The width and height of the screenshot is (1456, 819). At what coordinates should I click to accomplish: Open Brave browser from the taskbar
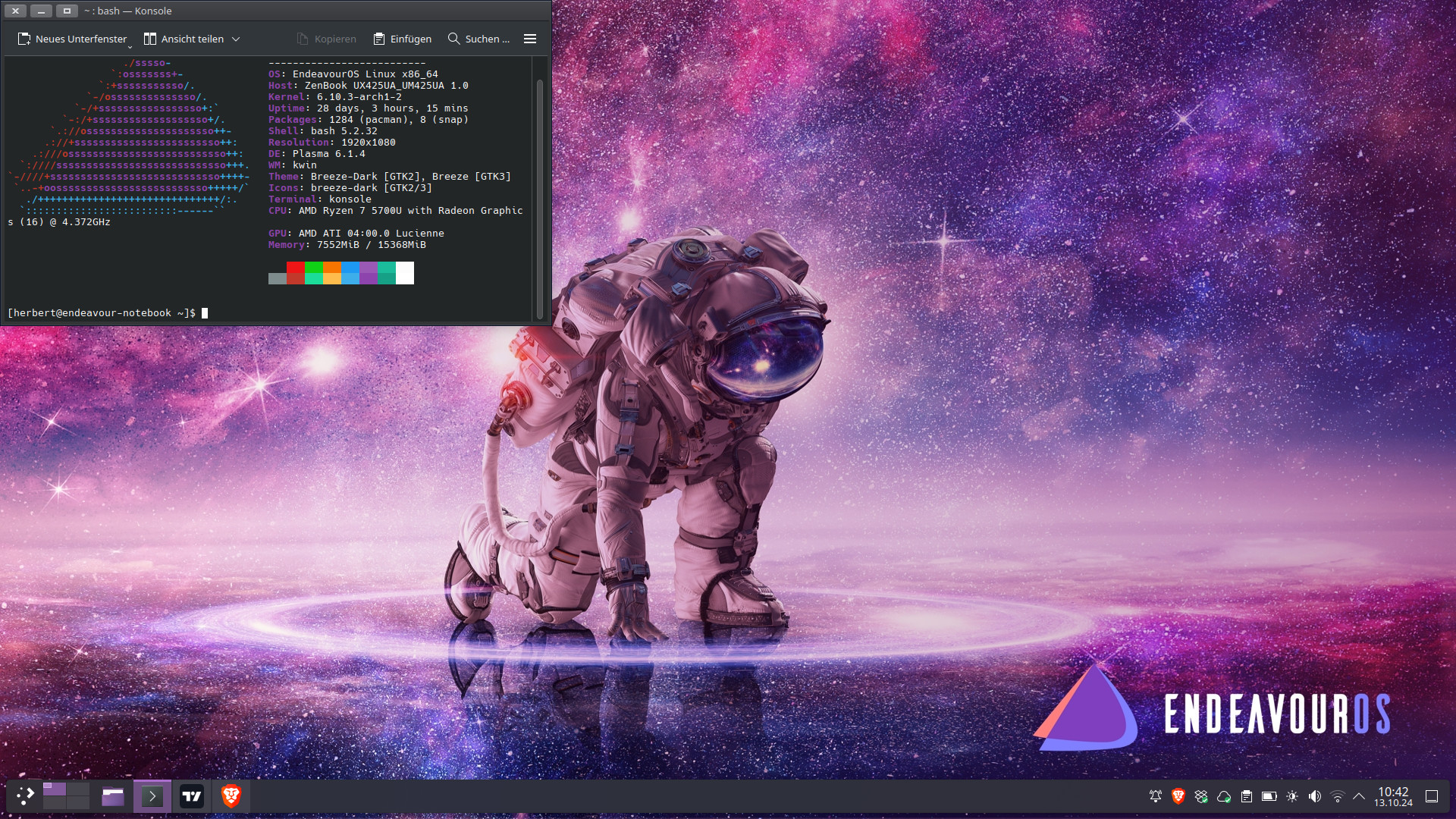231,796
